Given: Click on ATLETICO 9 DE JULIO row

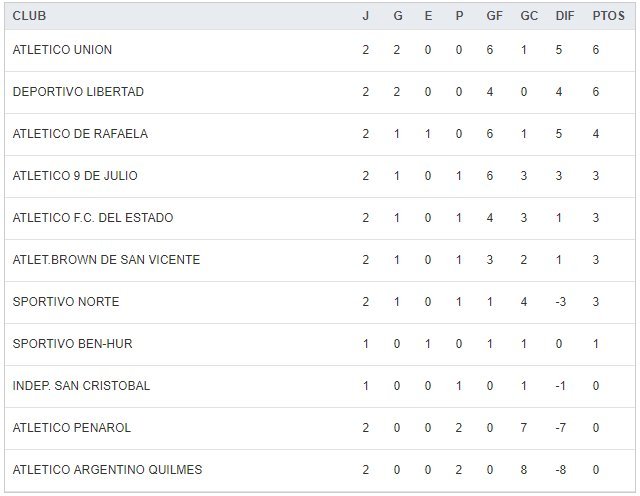Looking at the screenshot, I should pyautogui.click(x=75, y=176).
